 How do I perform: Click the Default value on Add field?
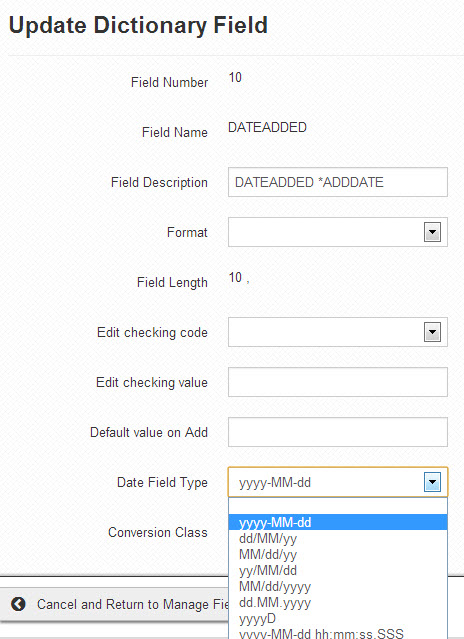[x=338, y=432]
